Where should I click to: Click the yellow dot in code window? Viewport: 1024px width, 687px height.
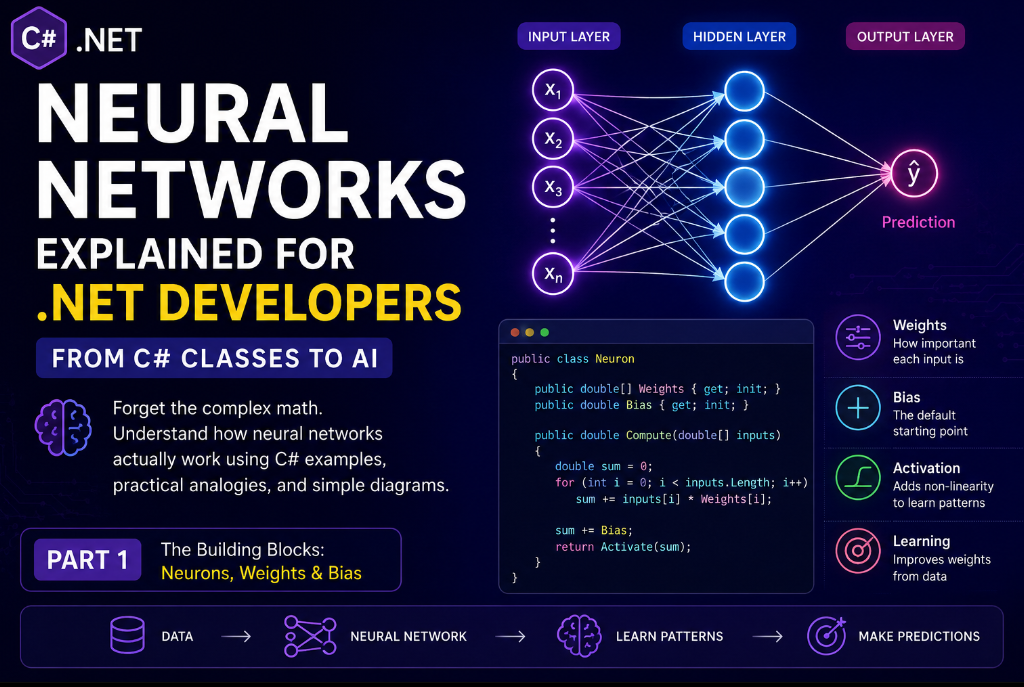click(x=530, y=332)
